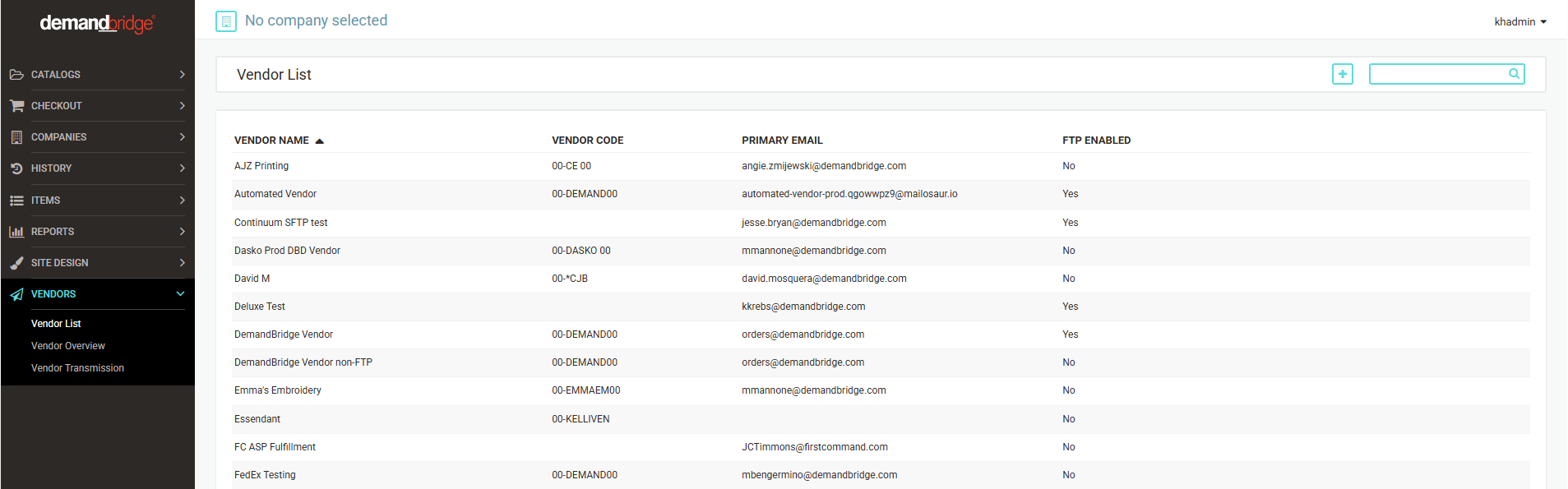
Task: Expand the Catalogs menu chevron
Action: (x=182, y=75)
